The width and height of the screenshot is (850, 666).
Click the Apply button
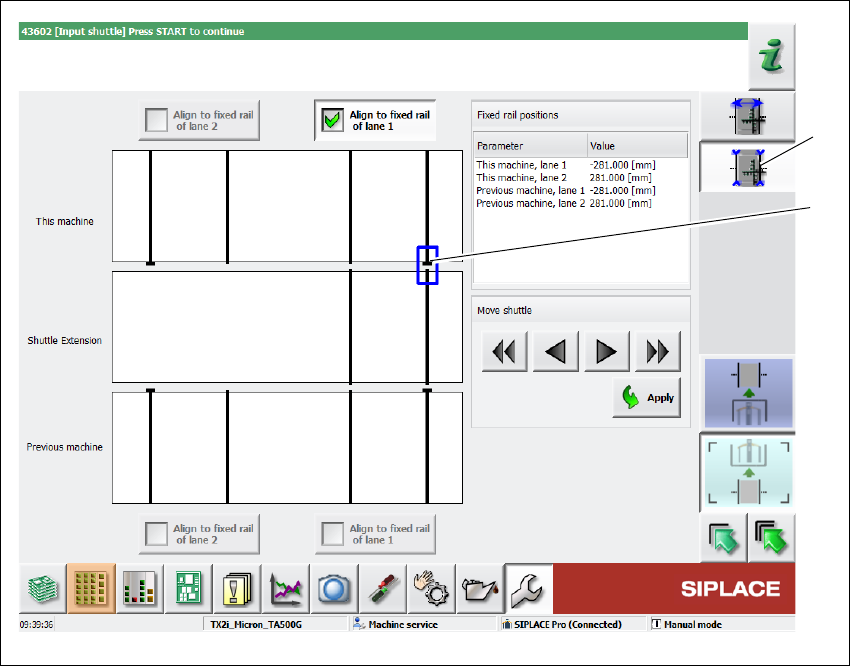[647, 398]
